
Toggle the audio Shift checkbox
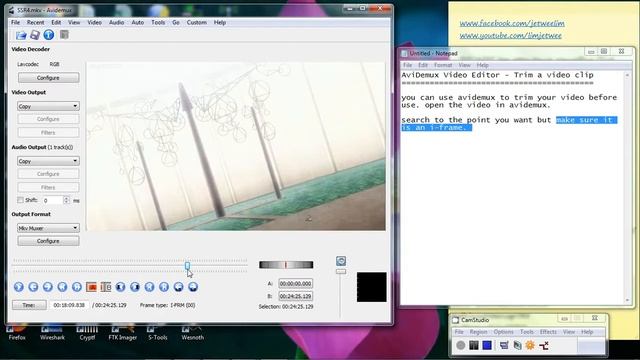[x=20, y=200]
